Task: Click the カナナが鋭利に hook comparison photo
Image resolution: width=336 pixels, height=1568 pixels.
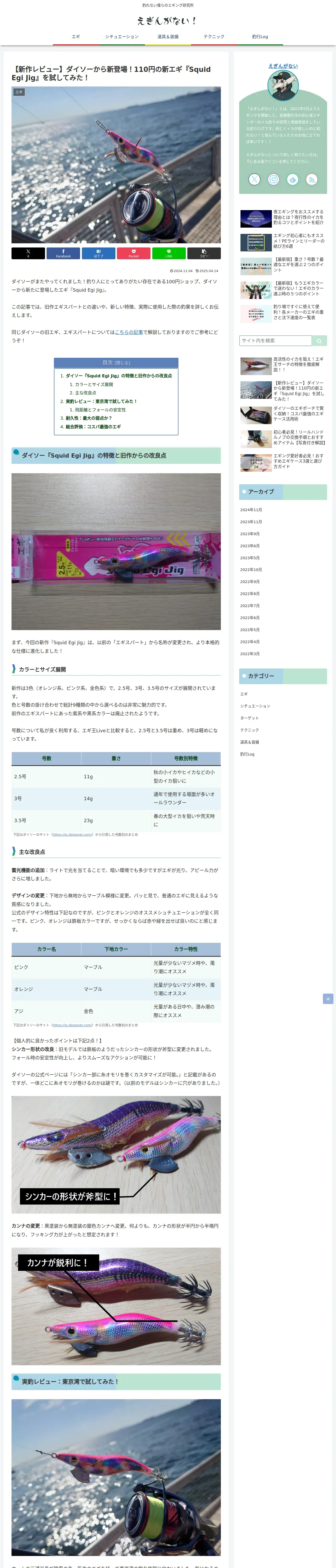Action: (116, 1306)
